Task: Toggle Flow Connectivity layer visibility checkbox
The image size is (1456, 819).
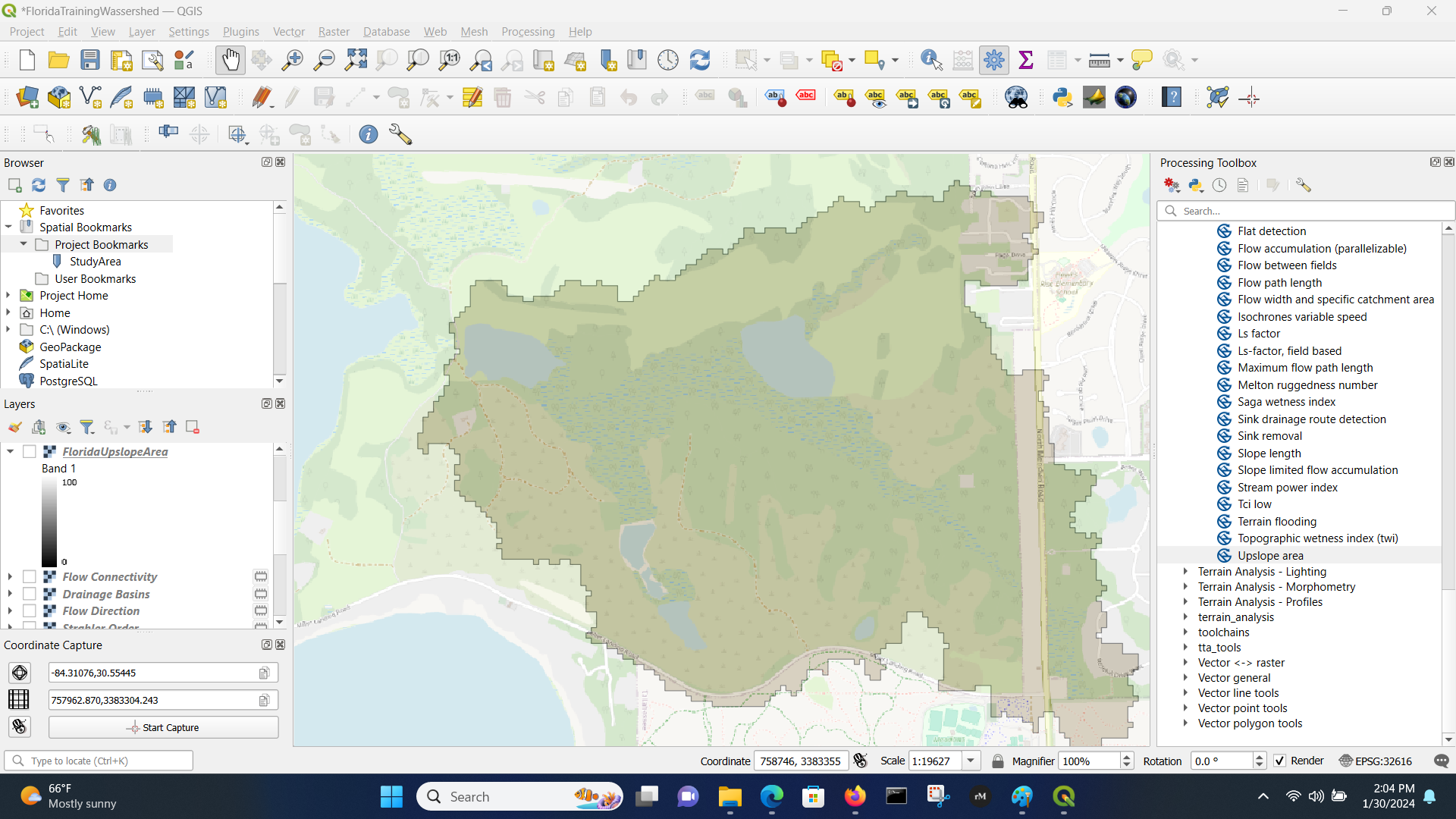Action: [x=30, y=577]
